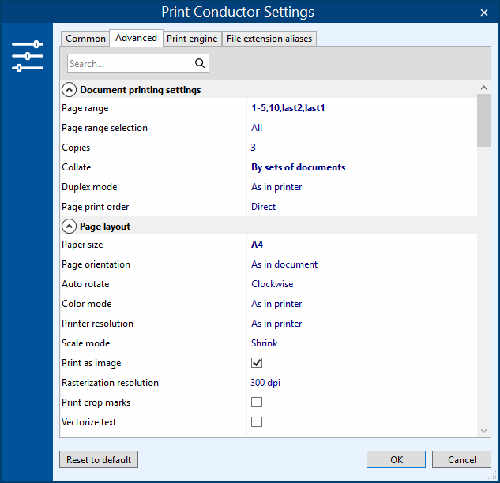This screenshot has width=500, height=483.
Task: Select the Print as image label
Action: click(x=91, y=363)
